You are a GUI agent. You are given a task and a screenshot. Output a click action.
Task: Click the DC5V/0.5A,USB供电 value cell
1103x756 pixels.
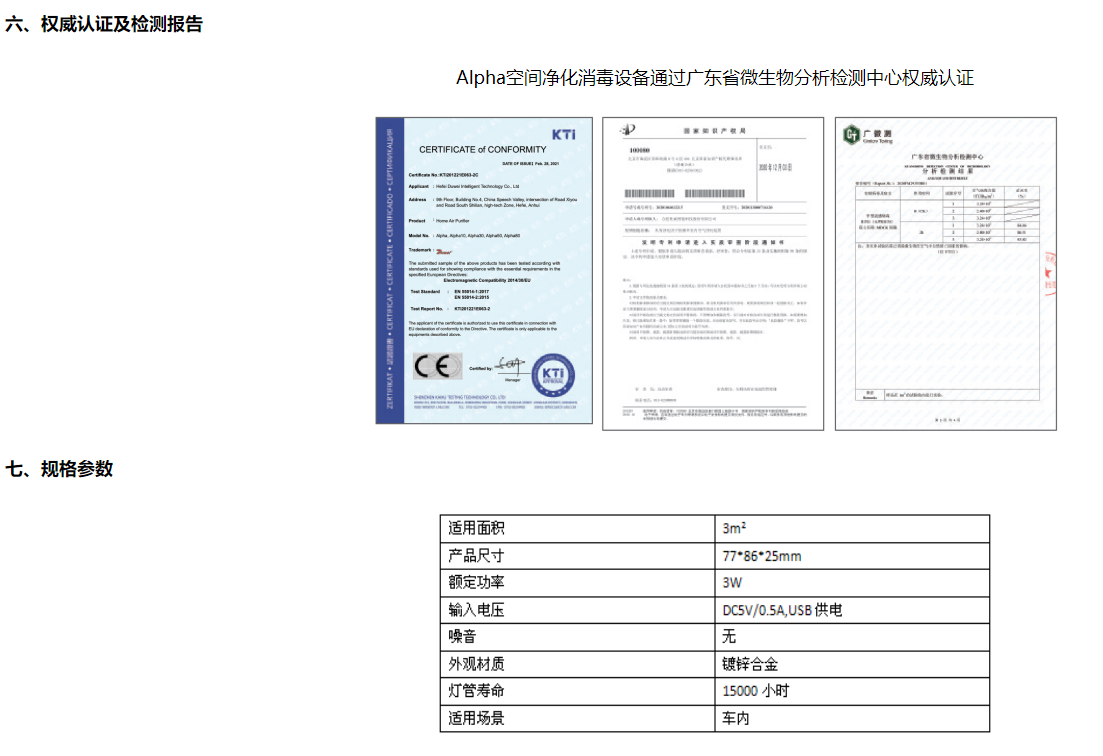coord(853,610)
